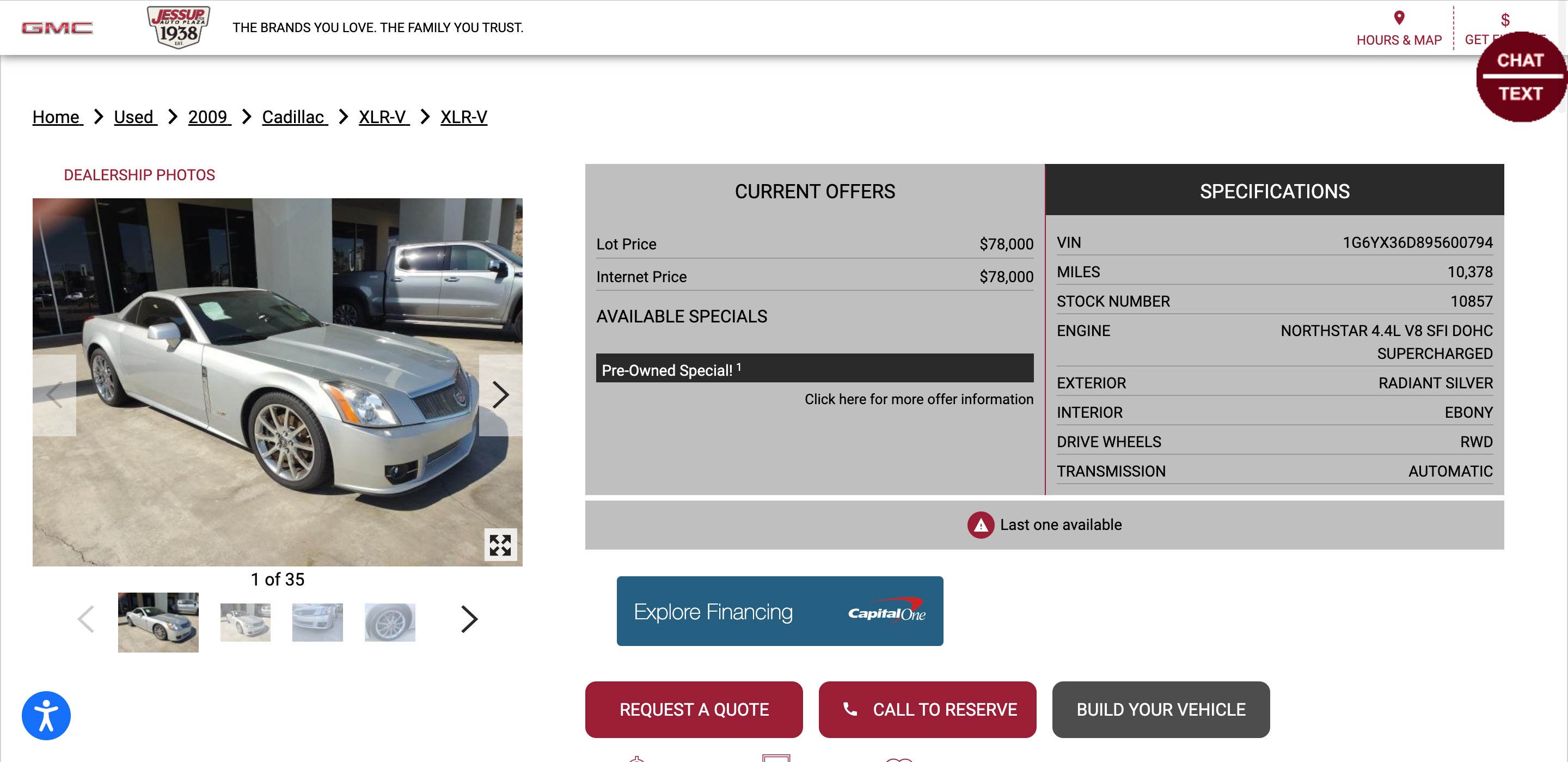Click the Jessup Auto Plaza 1938 logo
This screenshot has height=762, width=1568.
coord(179,27)
